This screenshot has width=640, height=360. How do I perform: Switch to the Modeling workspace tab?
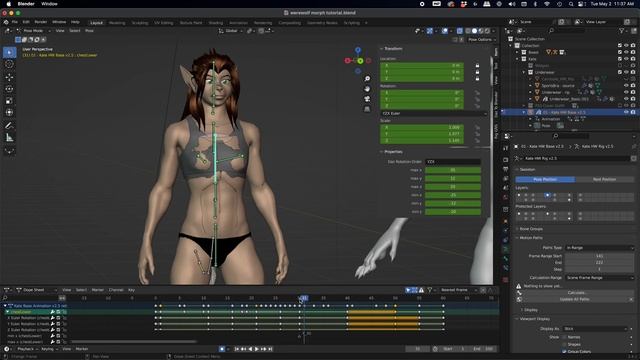pyautogui.click(x=117, y=23)
